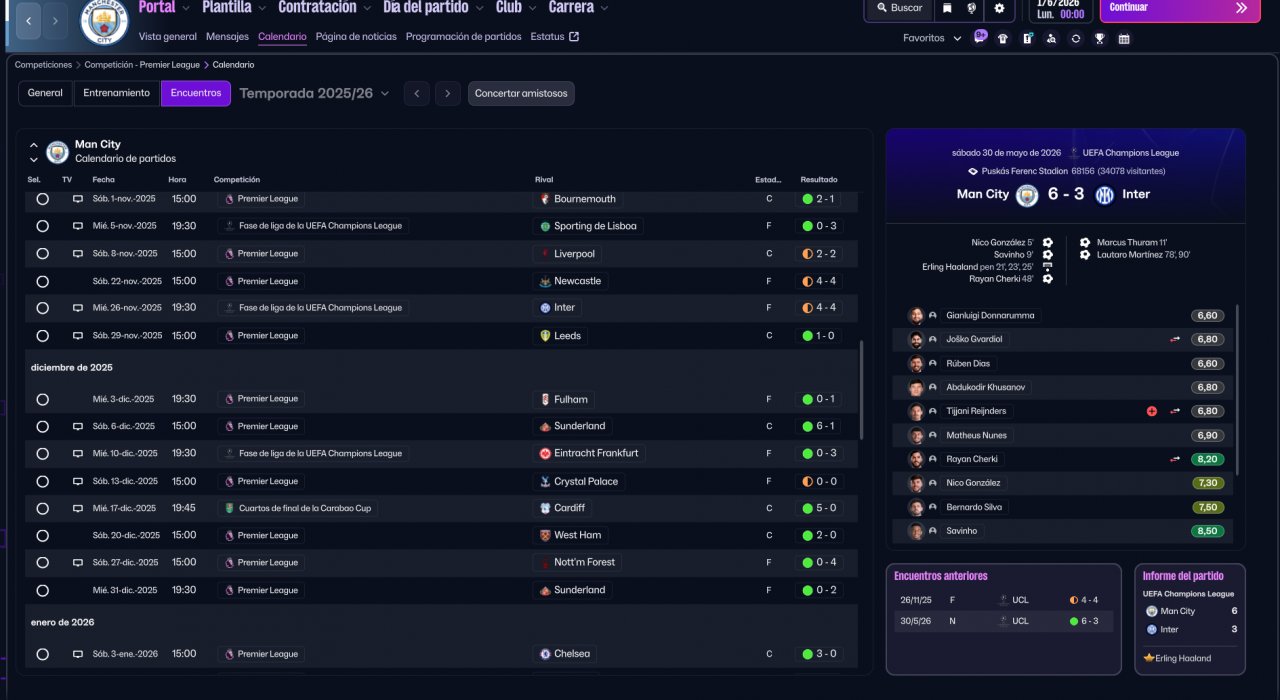Open the Página de noticias tab
Screen dimensions: 1280x700
click(356, 37)
